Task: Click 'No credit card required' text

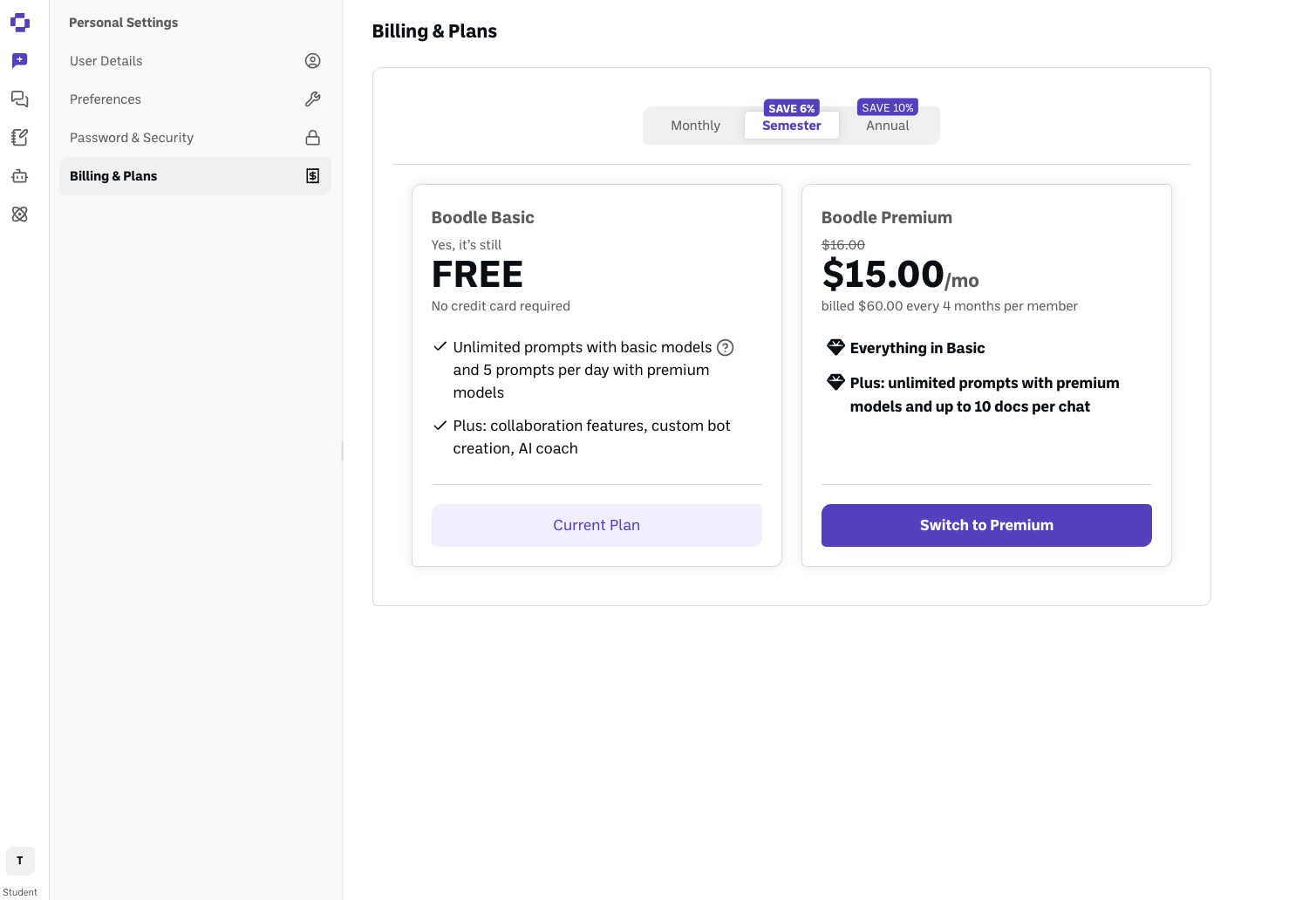Action: (x=501, y=306)
